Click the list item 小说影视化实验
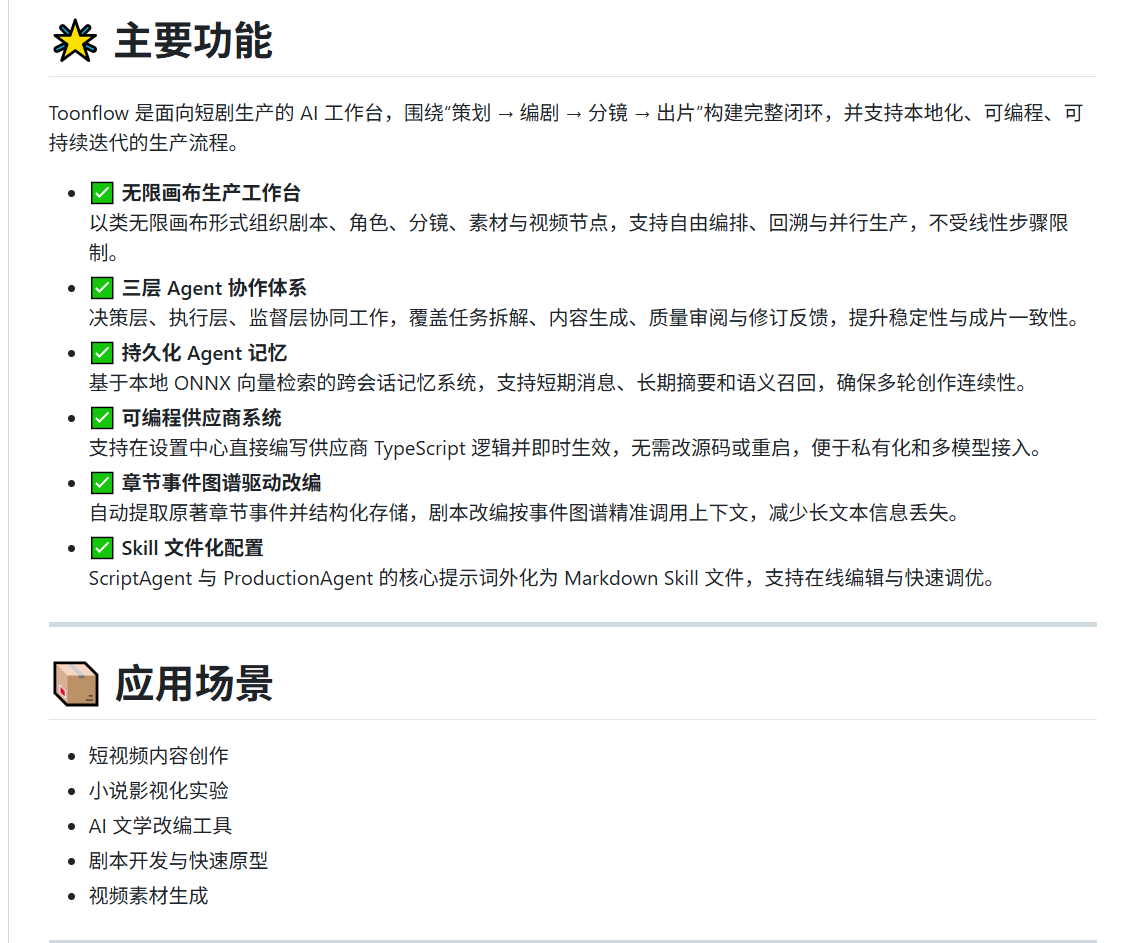Screen dimensions: 1132x943 [159, 791]
